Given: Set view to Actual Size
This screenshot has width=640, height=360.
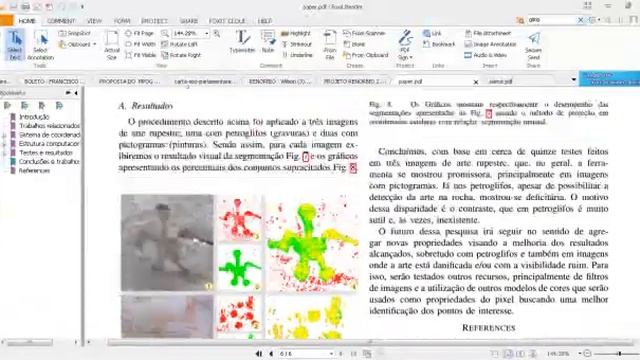Looking at the screenshot, I should point(111,45).
